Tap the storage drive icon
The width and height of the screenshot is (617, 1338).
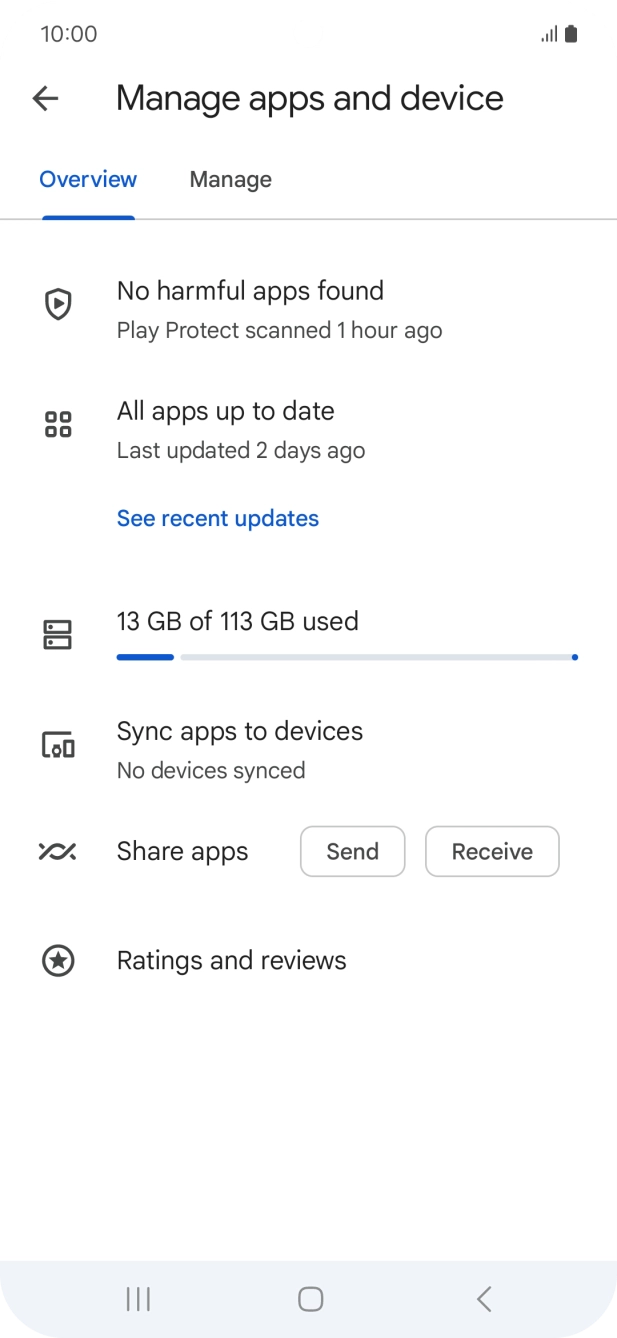(59, 634)
